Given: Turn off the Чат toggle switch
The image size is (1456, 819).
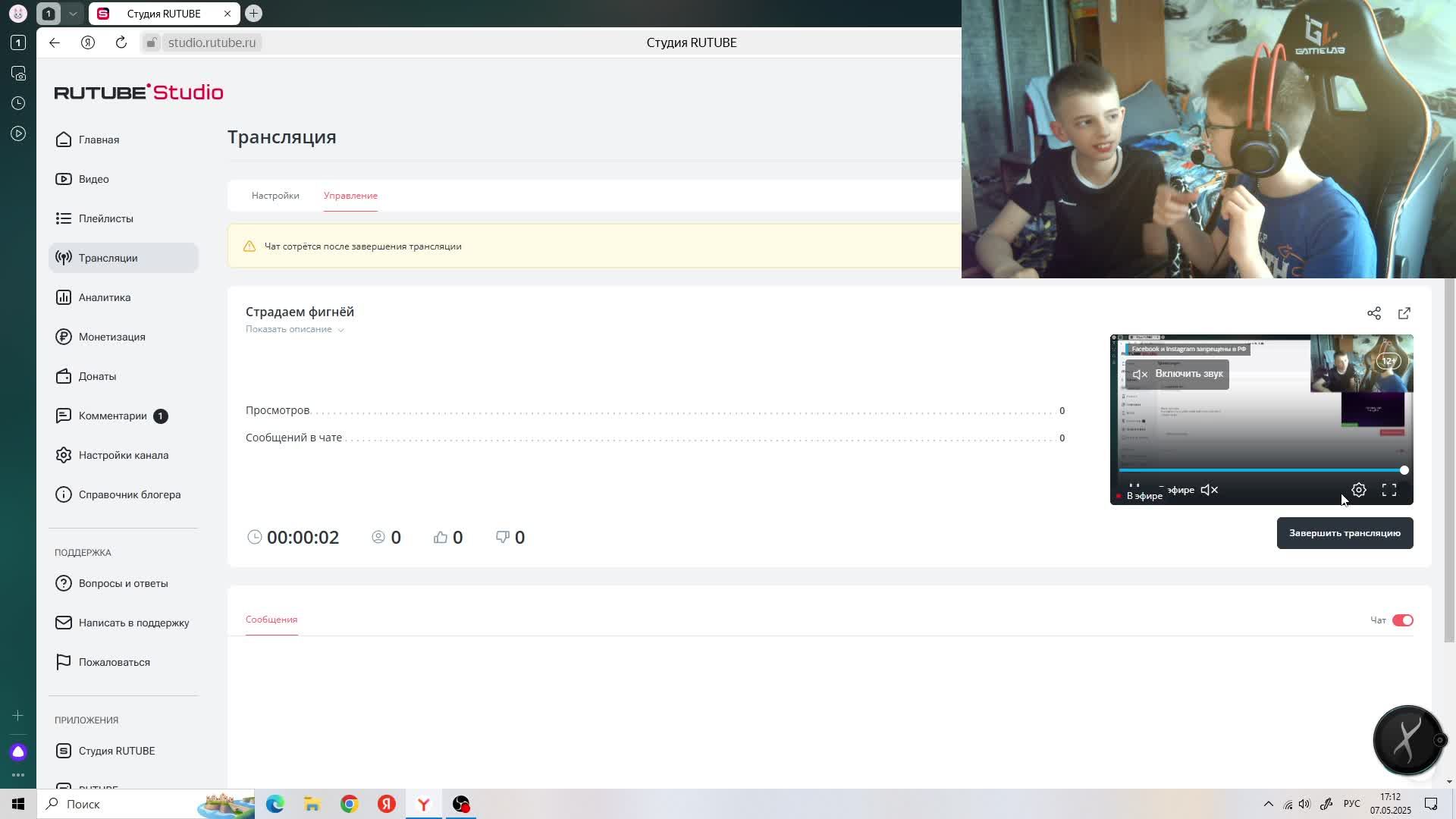Looking at the screenshot, I should 1402,620.
